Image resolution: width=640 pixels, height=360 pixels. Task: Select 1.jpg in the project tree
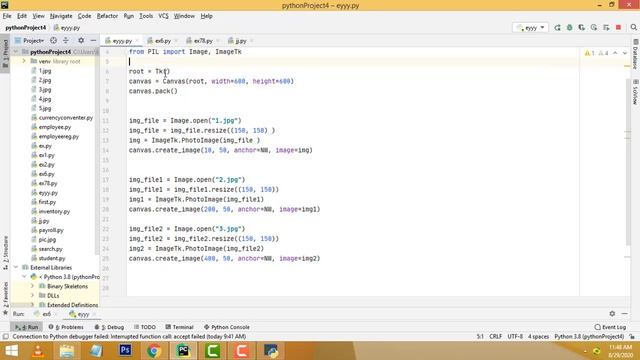click(44, 71)
